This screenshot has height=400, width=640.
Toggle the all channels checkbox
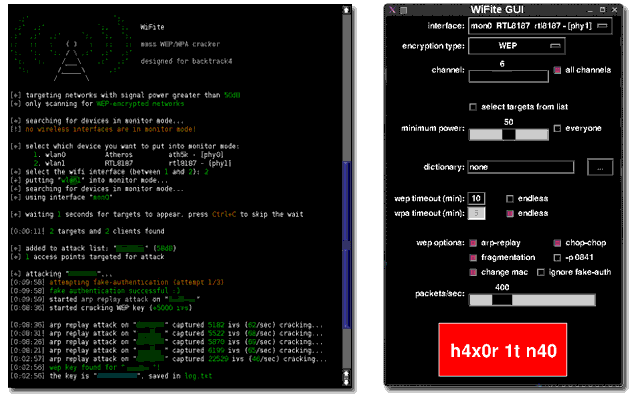pyautogui.click(x=557, y=70)
